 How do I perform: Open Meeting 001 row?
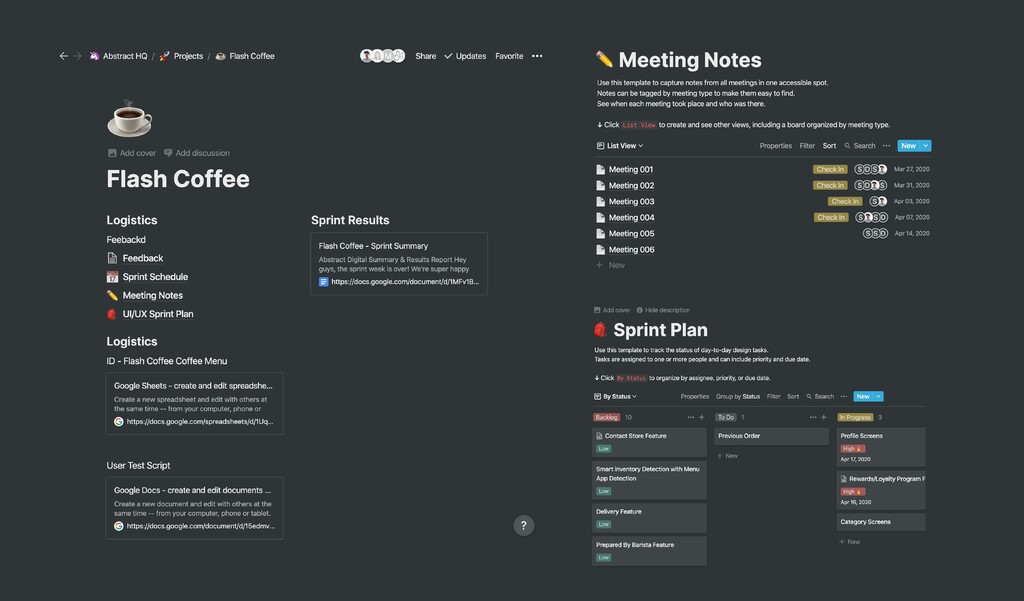click(763, 169)
